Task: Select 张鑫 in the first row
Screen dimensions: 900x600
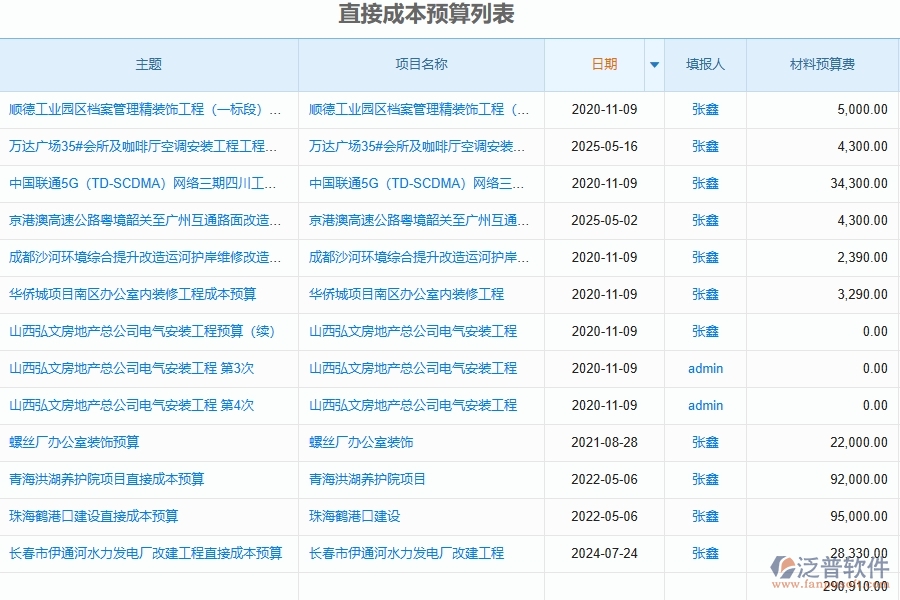Action: (x=704, y=110)
